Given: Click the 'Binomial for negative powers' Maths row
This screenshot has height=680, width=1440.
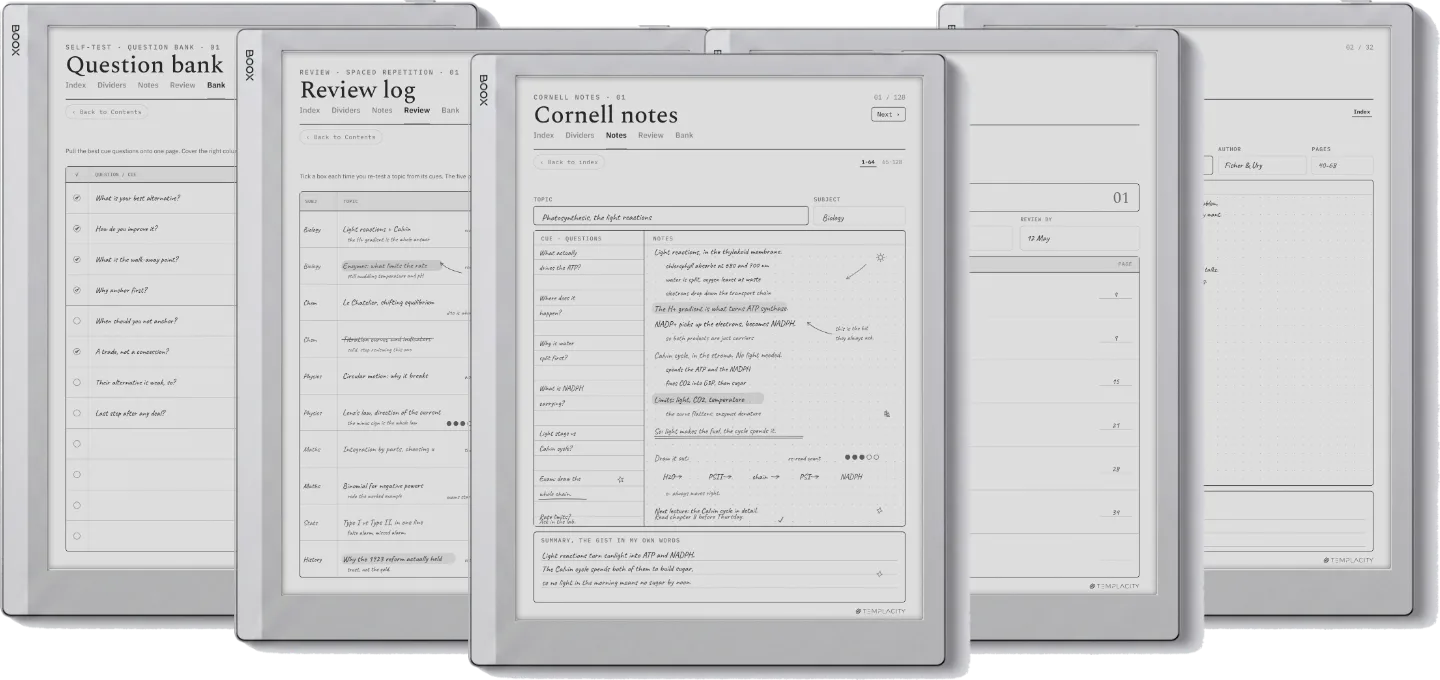Looking at the screenshot, I should pyautogui.click(x=385, y=486).
